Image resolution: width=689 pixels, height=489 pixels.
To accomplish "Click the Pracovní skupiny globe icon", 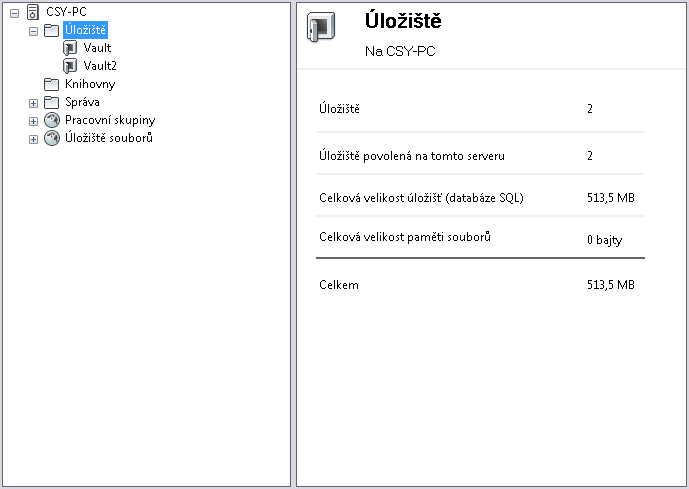I will click(x=51, y=120).
